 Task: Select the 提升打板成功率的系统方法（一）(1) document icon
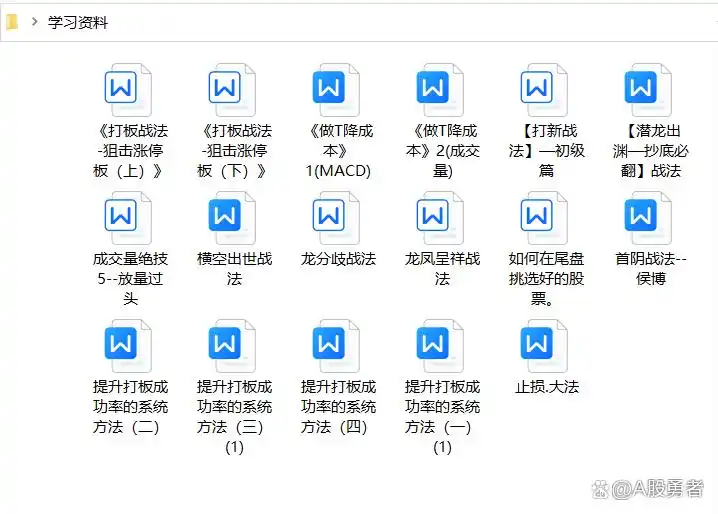tap(440, 346)
